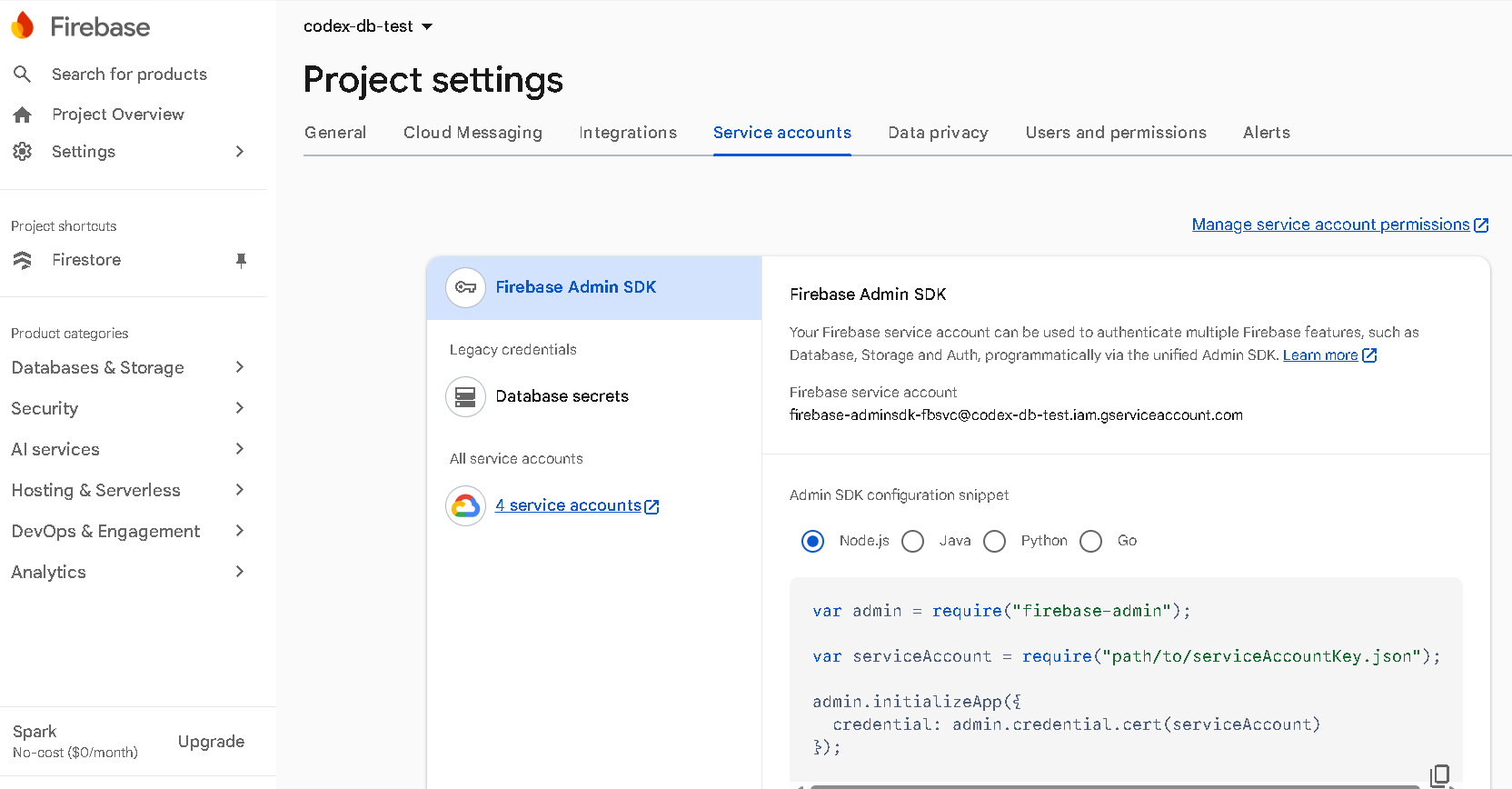
Task: Click the Google Cloud logo icon
Action: tap(465, 505)
